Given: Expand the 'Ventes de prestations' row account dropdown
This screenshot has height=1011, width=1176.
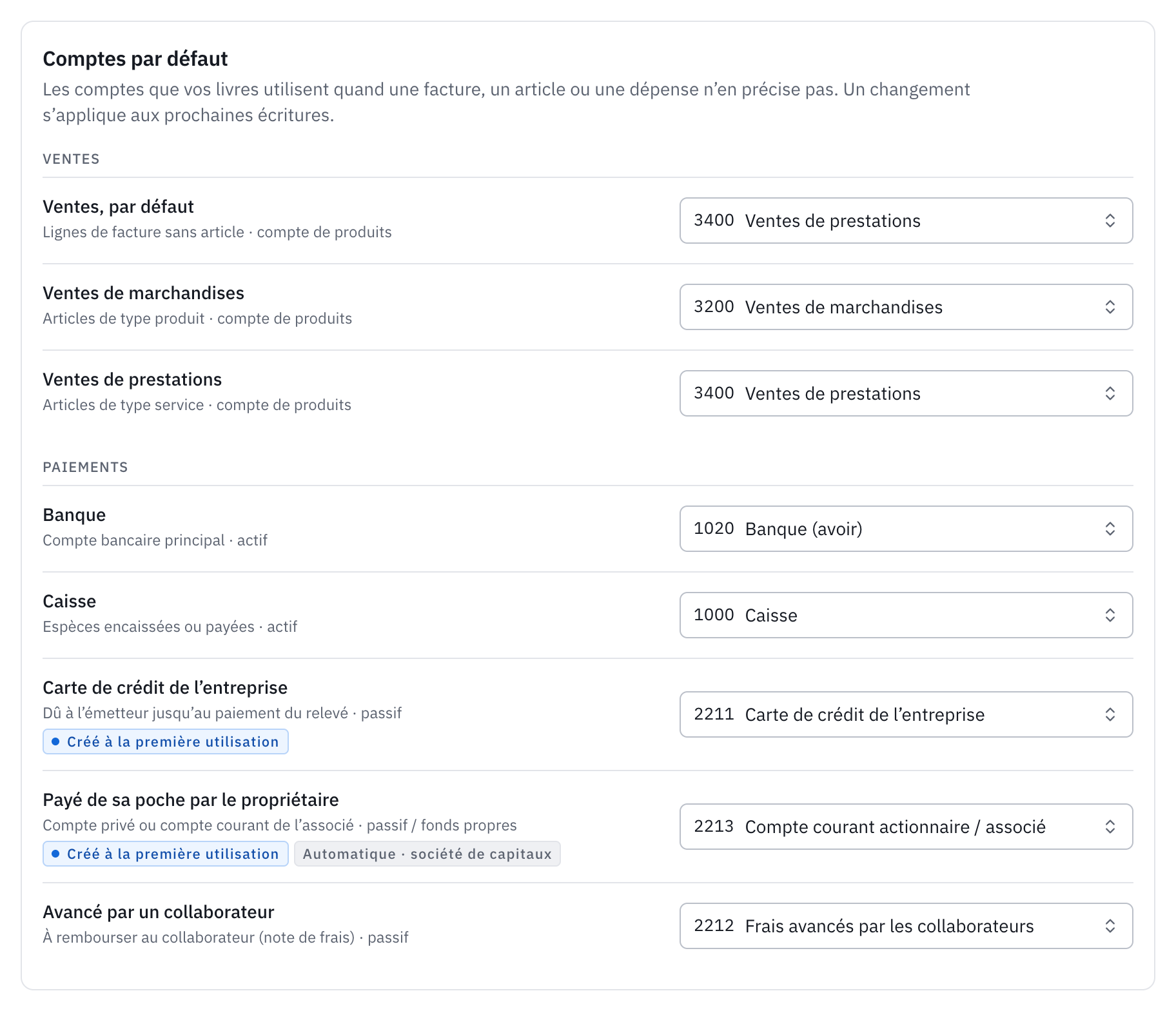Looking at the screenshot, I should coord(906,393).
